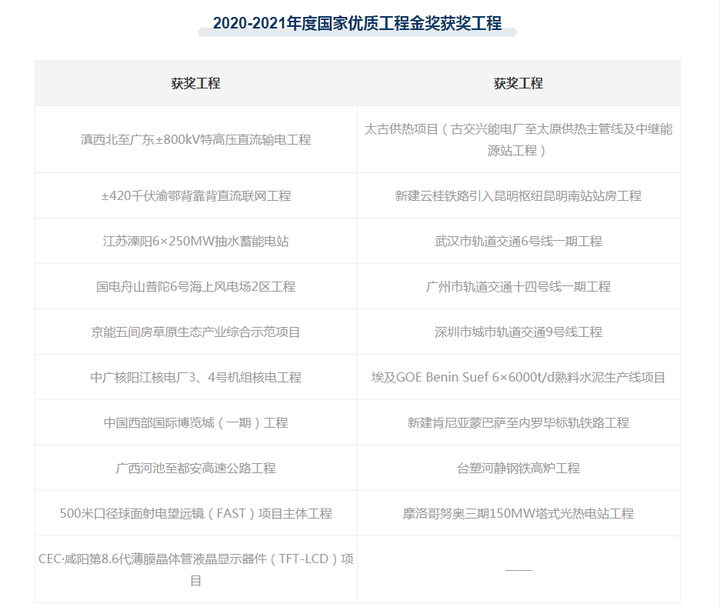
Task: Select cell 广西河池至都安高速公路工程
Action: (x=196, y=468)
